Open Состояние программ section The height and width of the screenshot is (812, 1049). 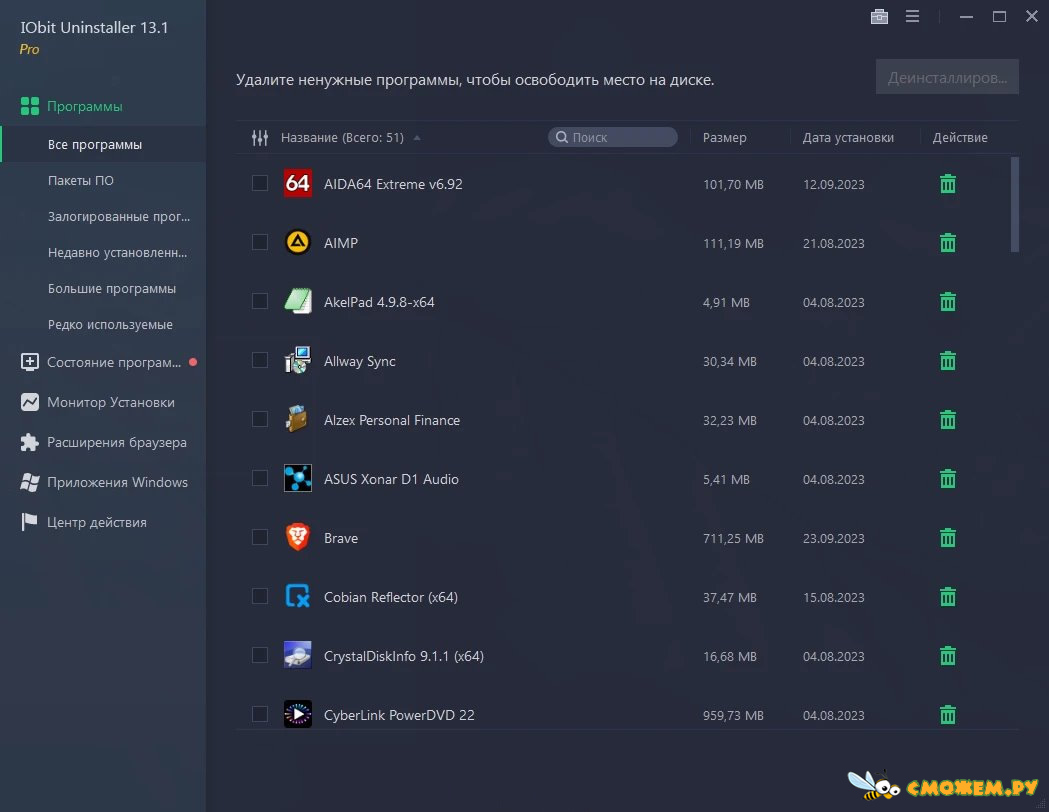coord(103,363)
